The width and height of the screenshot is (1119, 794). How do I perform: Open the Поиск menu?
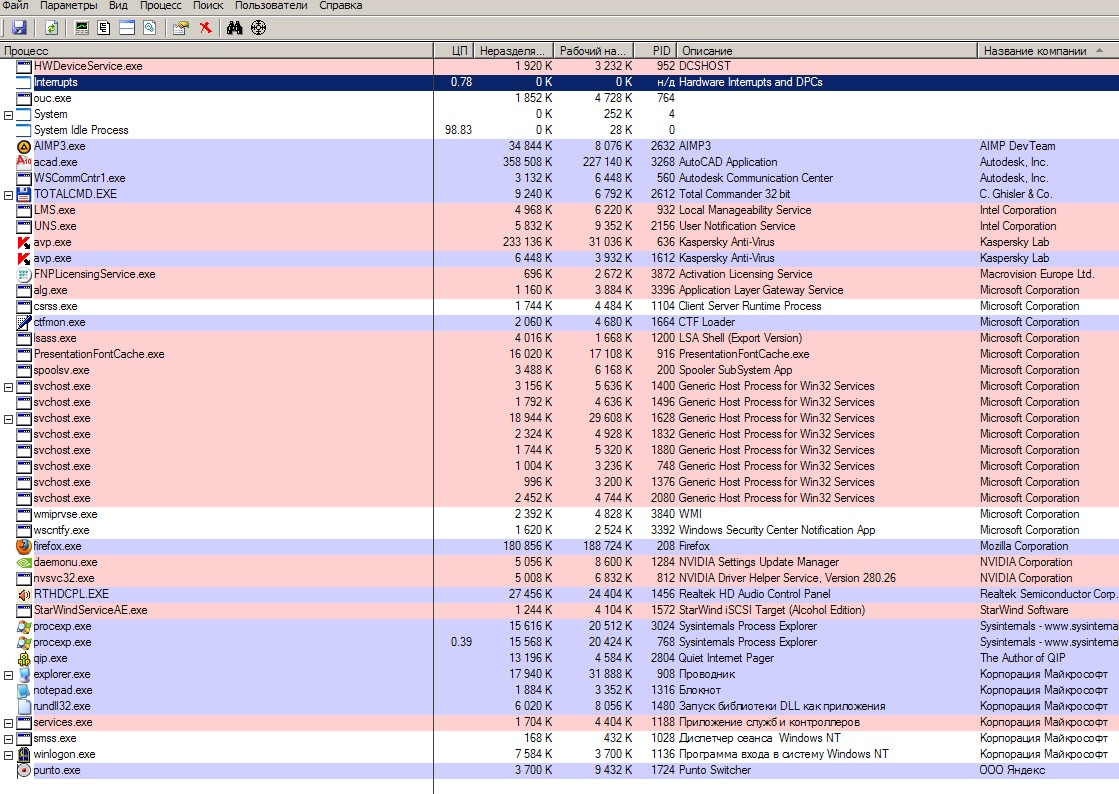[208, 6]
